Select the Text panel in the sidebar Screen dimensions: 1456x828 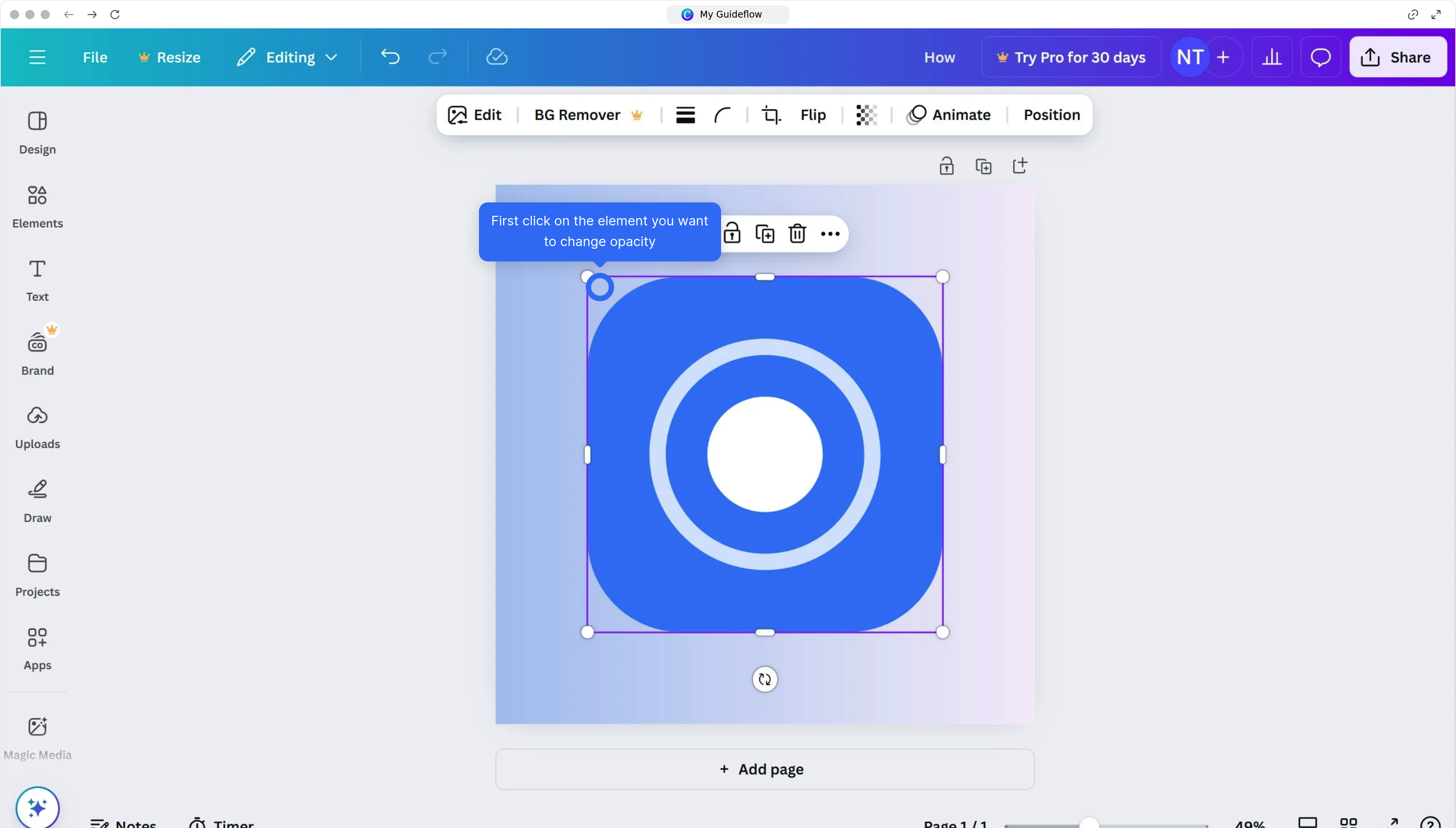click(x=37, y=280)
